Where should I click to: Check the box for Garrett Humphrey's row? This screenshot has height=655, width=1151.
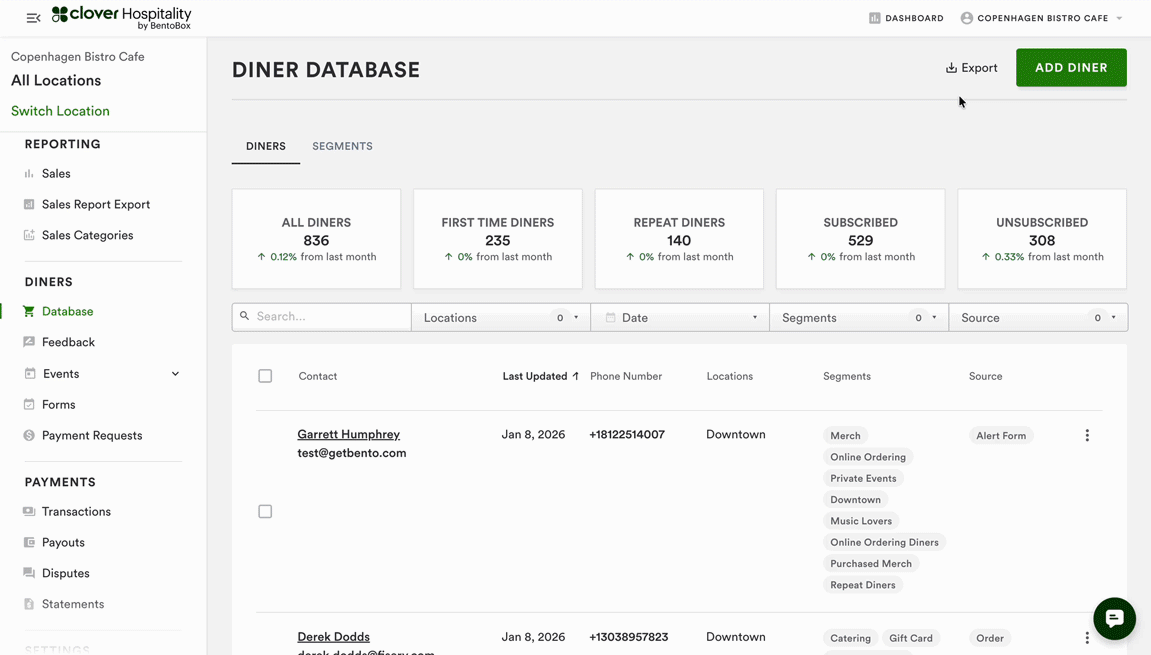click(265, 512)
